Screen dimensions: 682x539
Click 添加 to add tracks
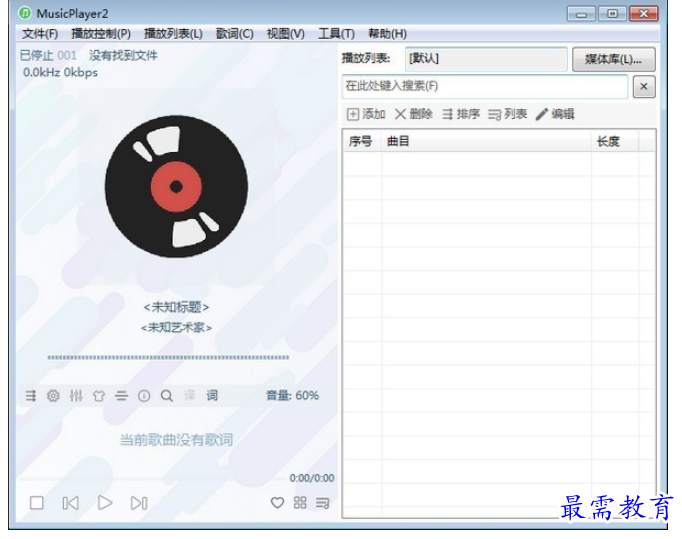(366, 114)
